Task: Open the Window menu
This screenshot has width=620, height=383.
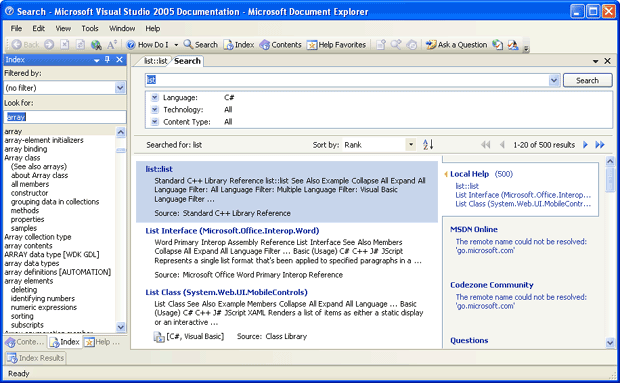Action: point(122,28)
